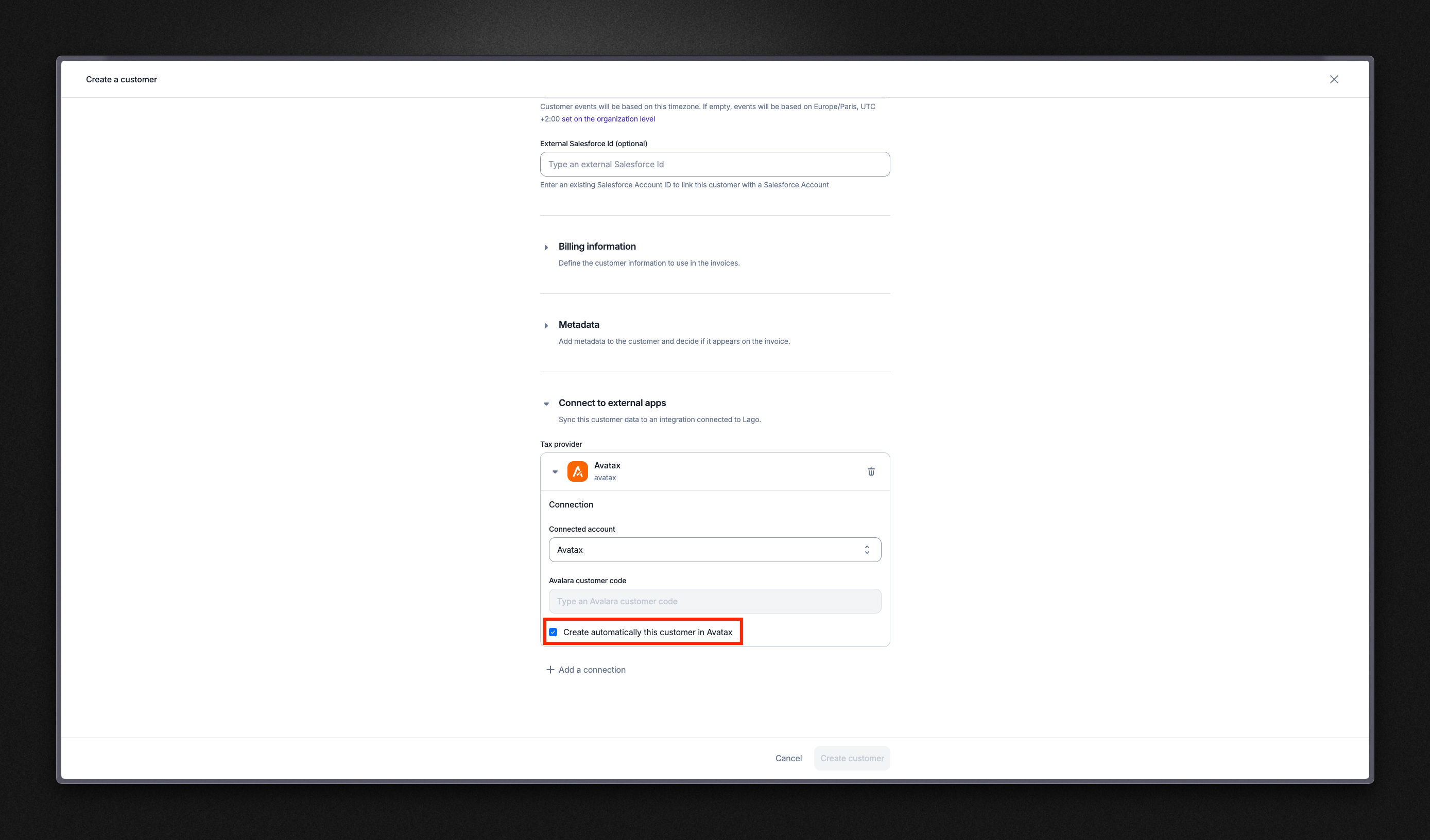Expand the Billing information section

tap(546, 247)
